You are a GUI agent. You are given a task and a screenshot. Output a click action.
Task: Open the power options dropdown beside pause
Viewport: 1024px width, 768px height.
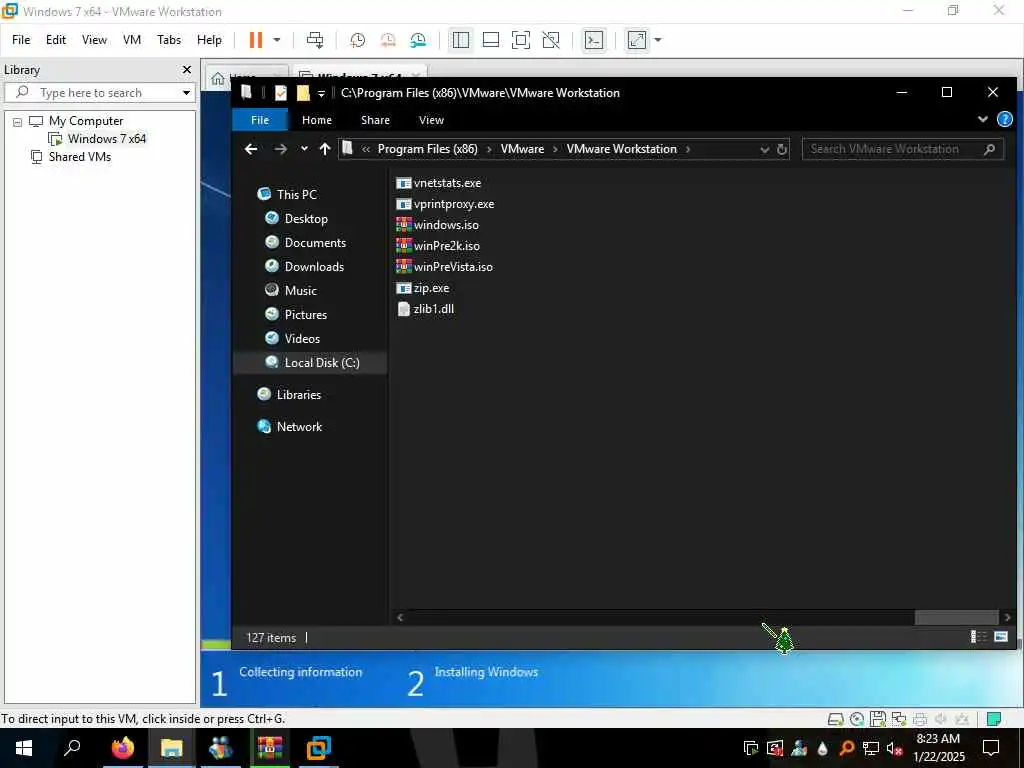pos(277,40)
